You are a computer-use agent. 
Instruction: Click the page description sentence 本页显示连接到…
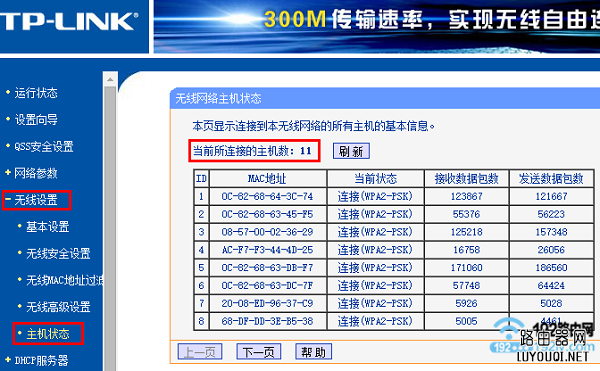(313, 126)
